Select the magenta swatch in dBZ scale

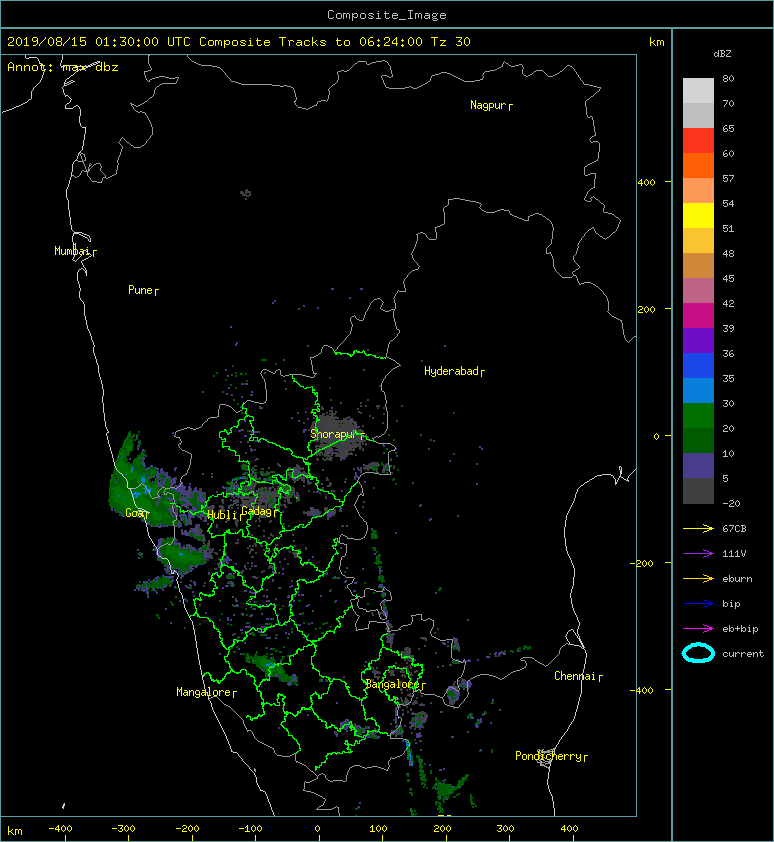click(x=698, y=316)
